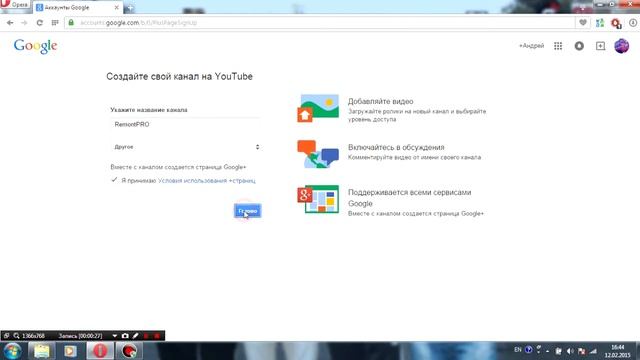Add page to bookmarks with heart icon

click(x=582, y=23)
